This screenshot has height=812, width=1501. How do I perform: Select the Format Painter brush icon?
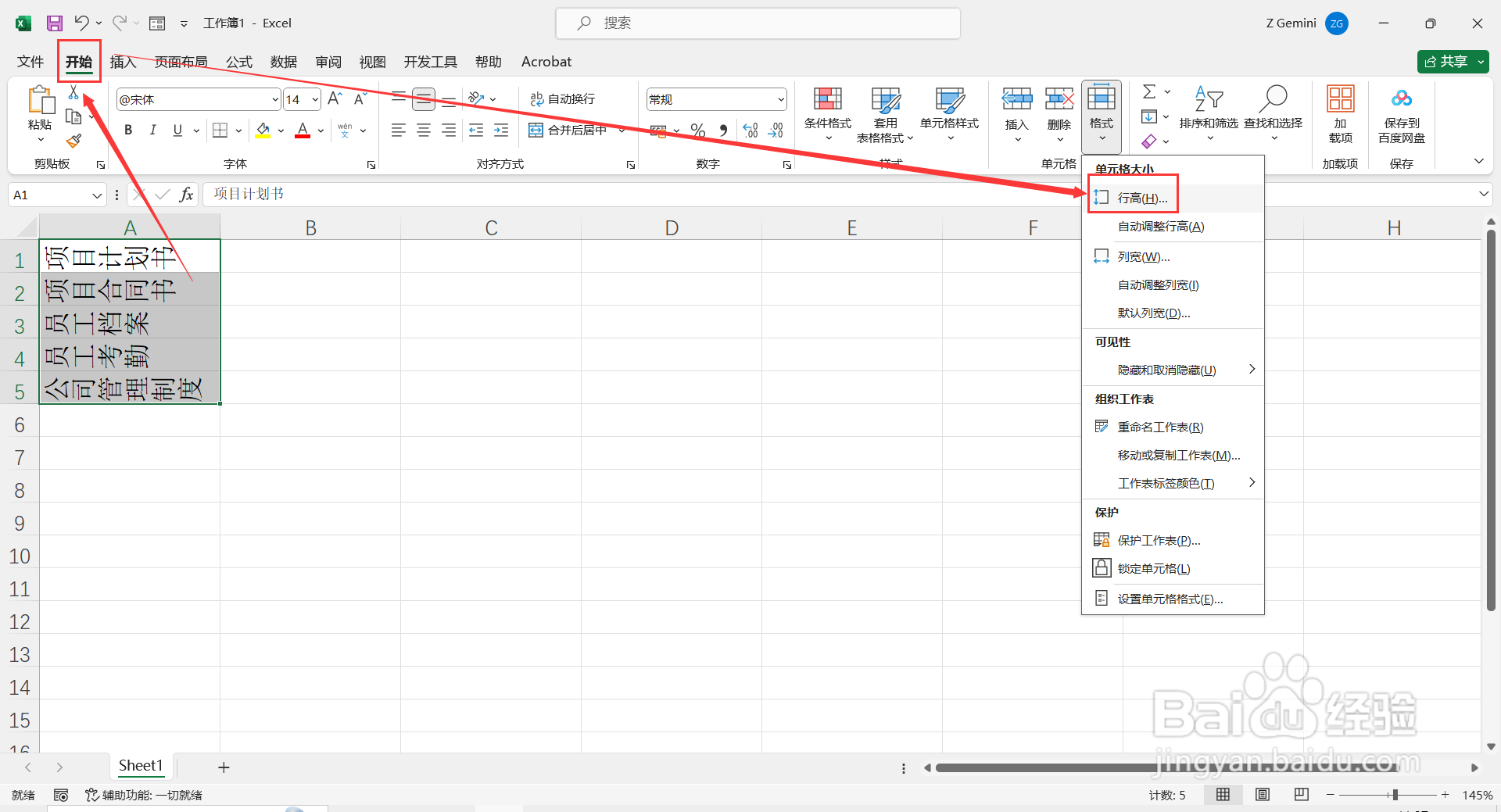tap(73, 141)
